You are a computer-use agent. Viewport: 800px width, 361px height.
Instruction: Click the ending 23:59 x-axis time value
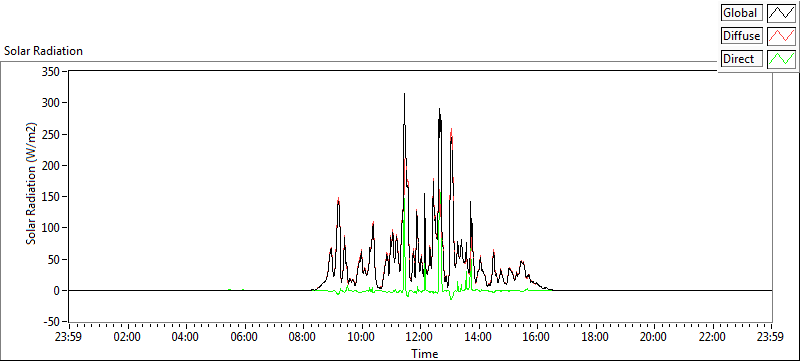(x=771, y=337)
